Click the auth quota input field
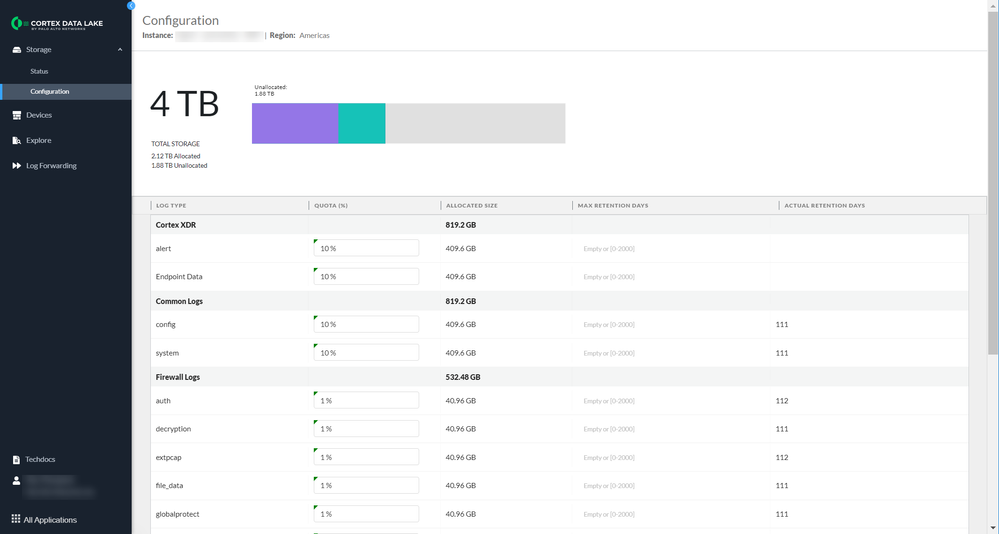999x534 pixels. 366,400
